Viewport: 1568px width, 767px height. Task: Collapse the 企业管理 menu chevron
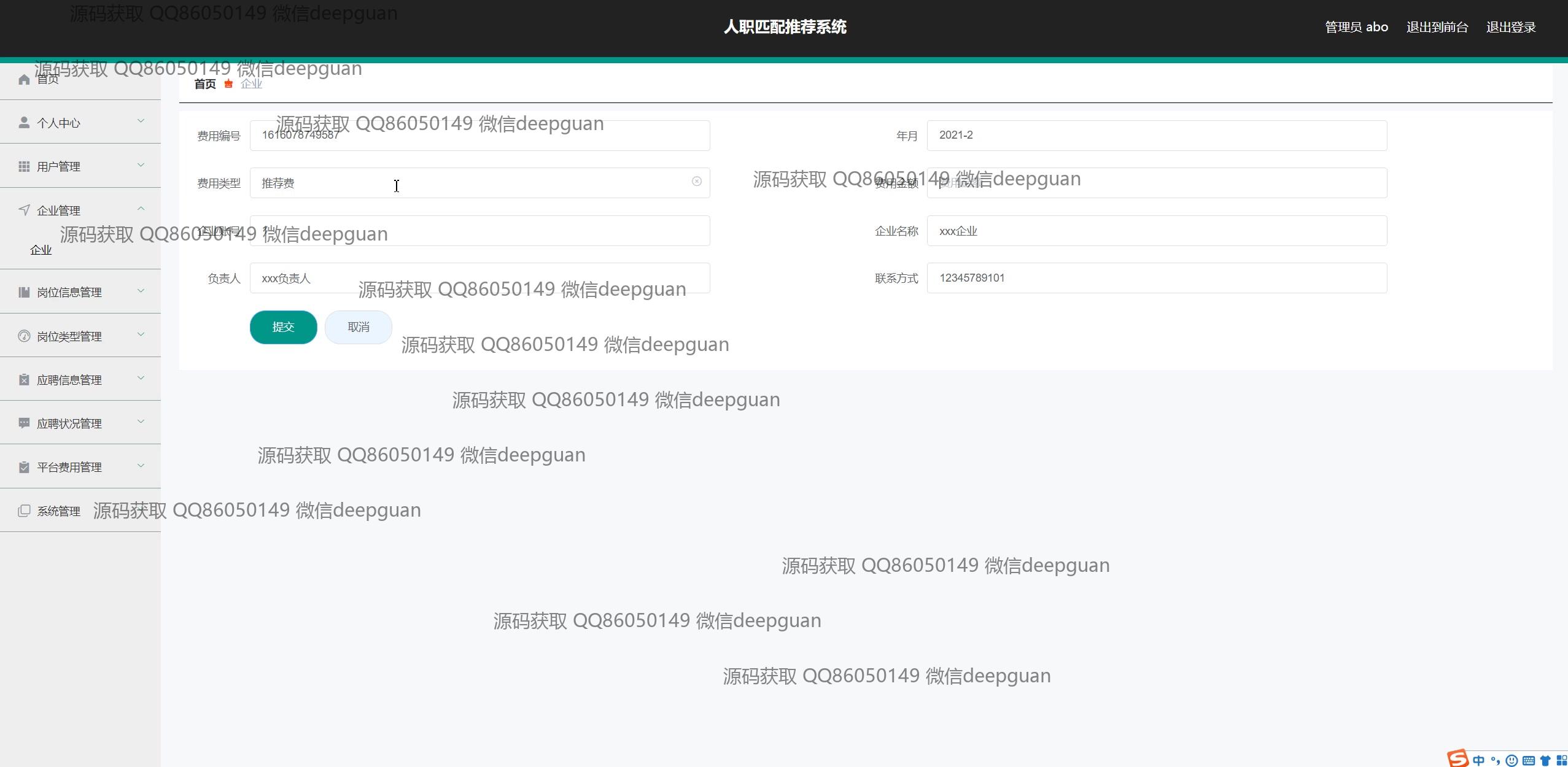click(141, 209)
